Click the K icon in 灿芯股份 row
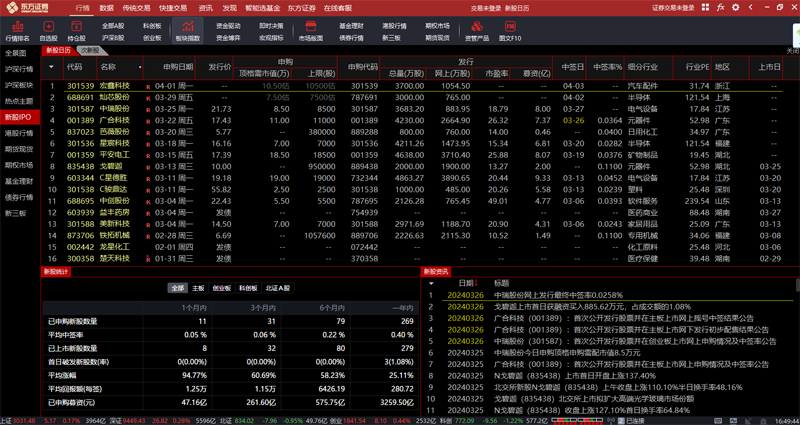 [x=148, y=98]
